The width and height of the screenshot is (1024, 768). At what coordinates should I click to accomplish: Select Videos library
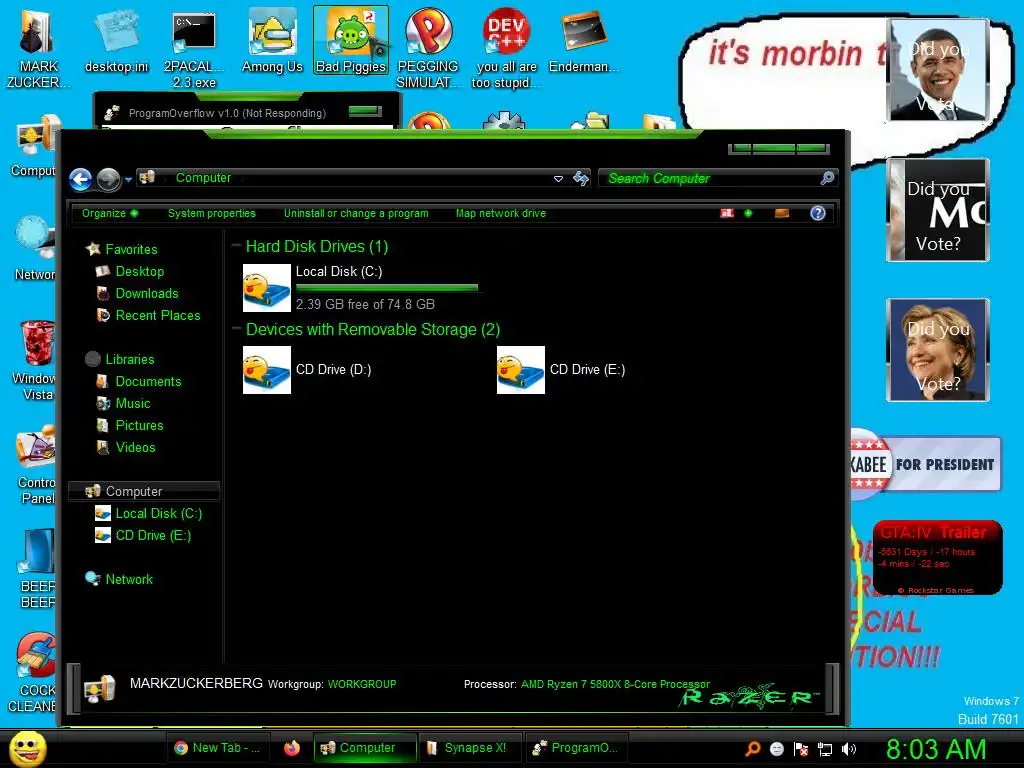(x=126, y=447)
